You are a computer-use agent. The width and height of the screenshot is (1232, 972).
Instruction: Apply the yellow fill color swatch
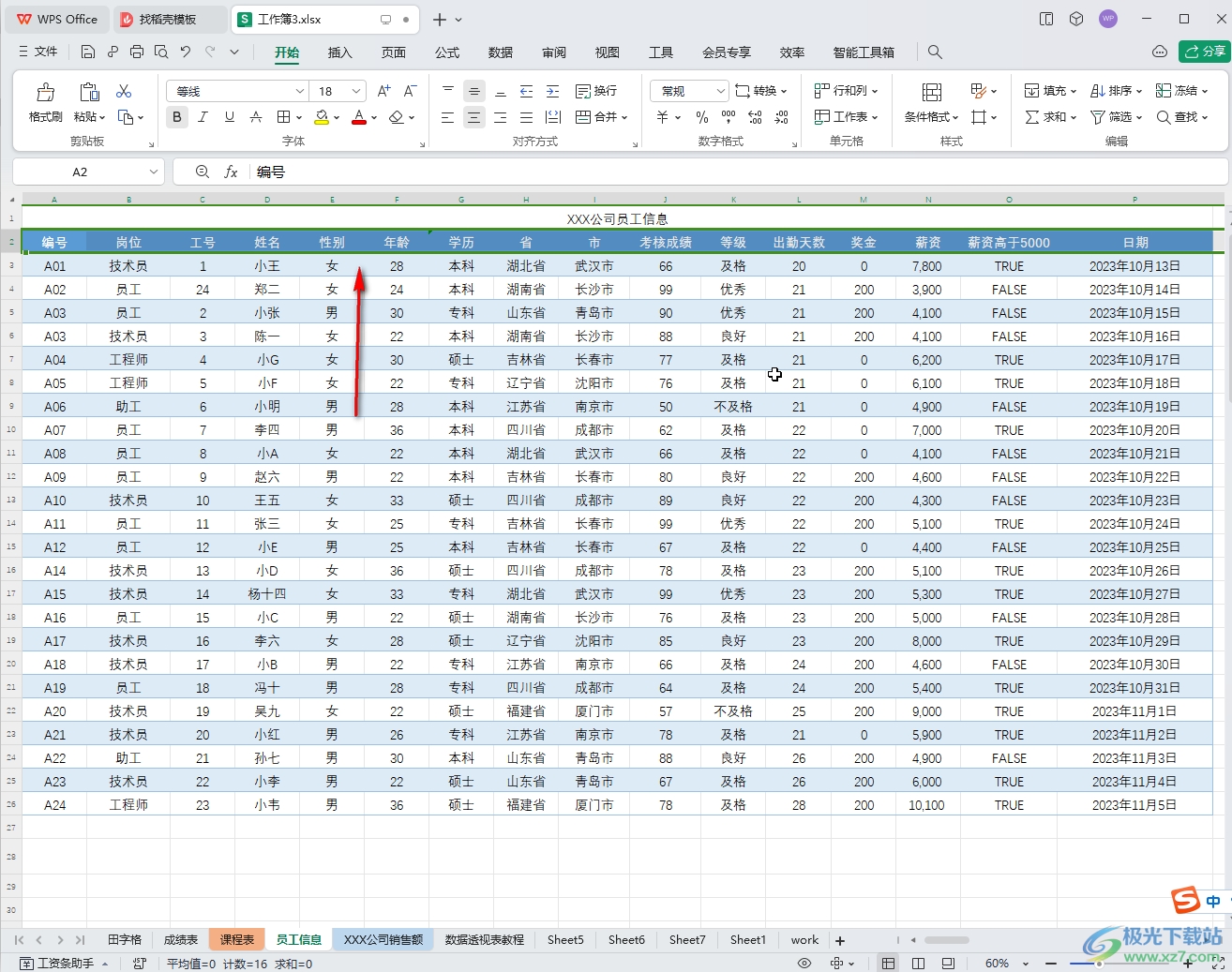322,117
